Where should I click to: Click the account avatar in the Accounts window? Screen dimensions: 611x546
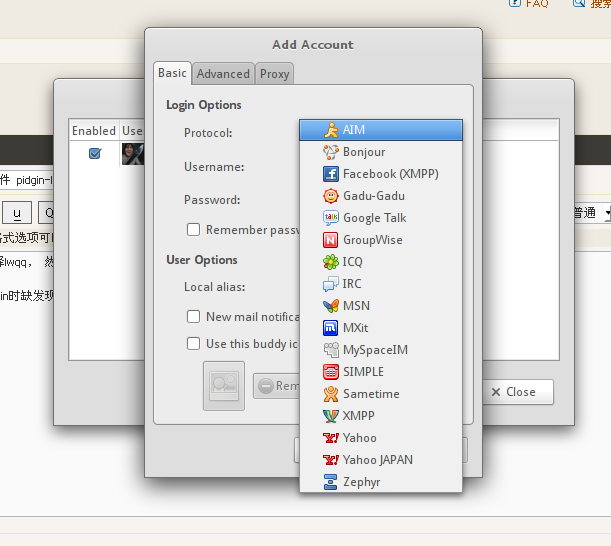tap(132, 154)
